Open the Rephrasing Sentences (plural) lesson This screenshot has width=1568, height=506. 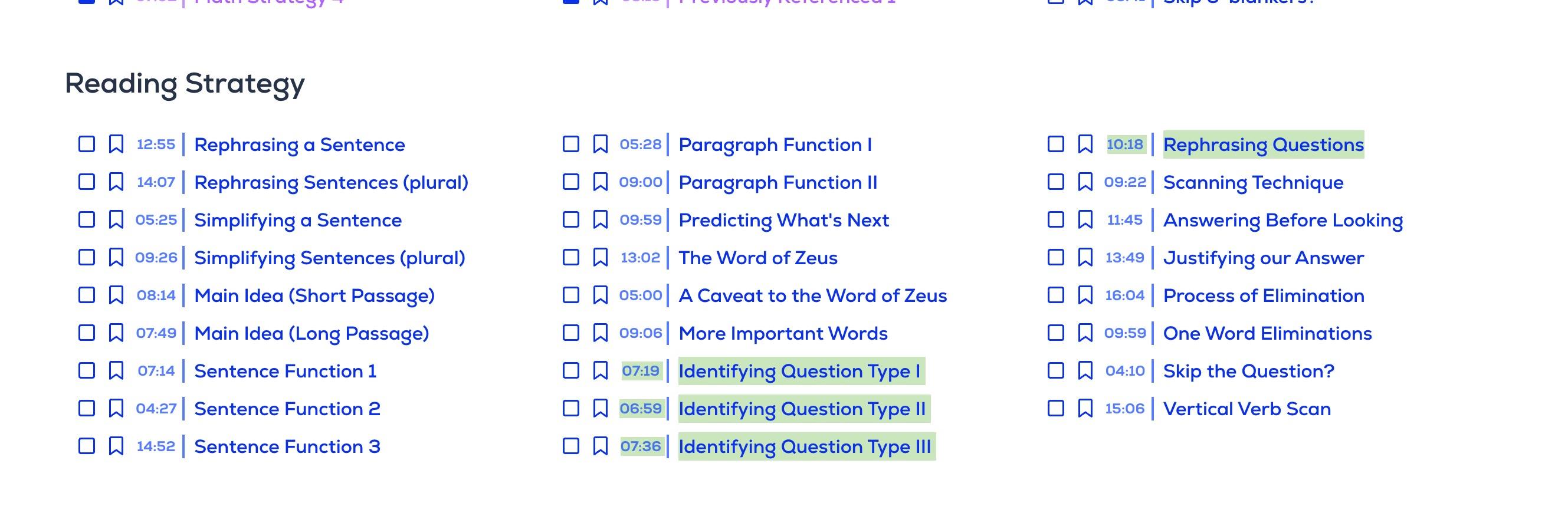331,182
